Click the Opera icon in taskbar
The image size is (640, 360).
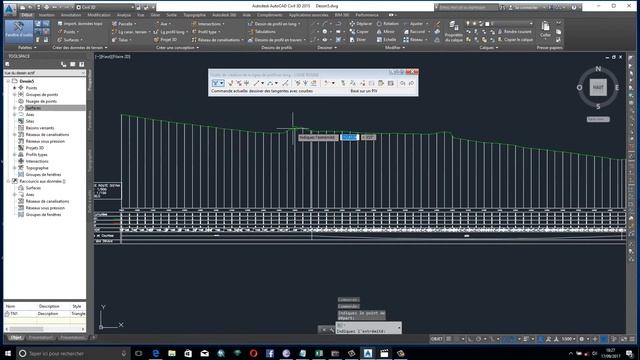[x=253, y=353]
